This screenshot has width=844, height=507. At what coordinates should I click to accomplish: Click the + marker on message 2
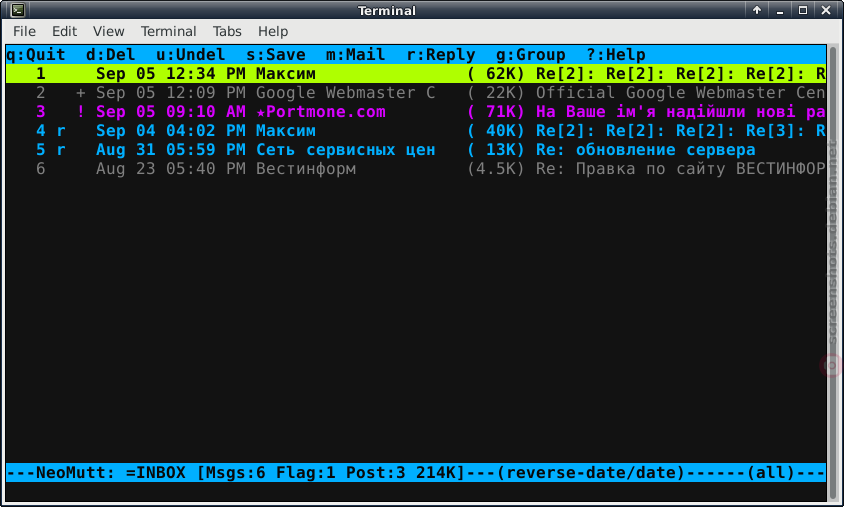point(81,93)
